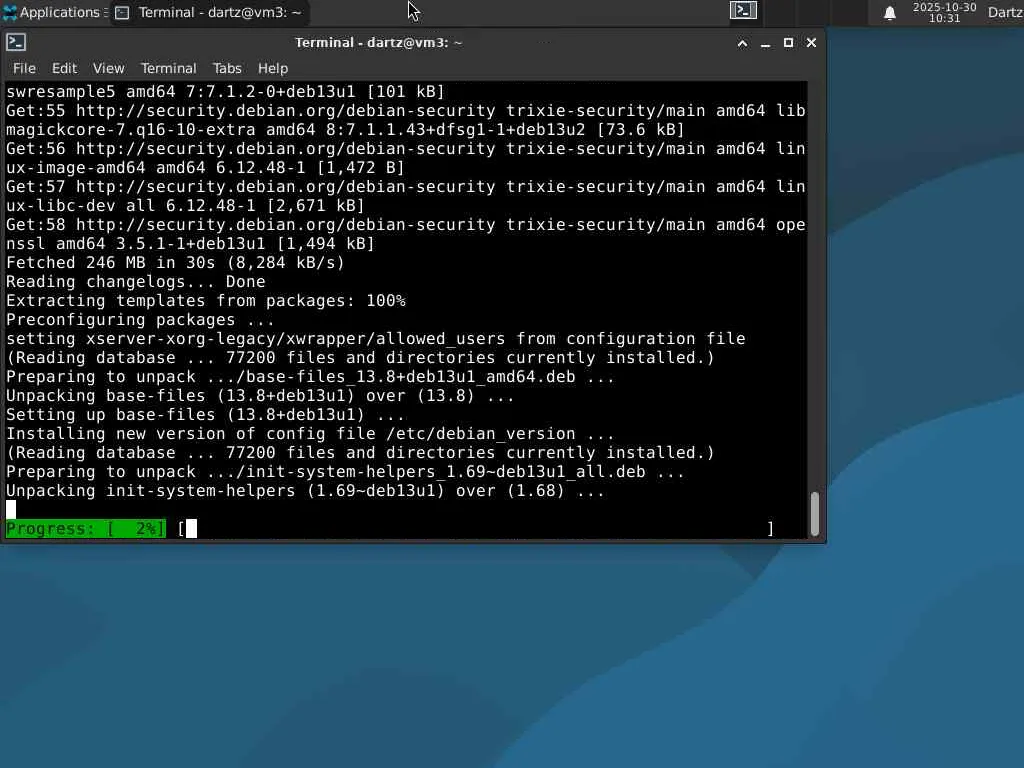Open the Dartz user menu in the panel

point(1005,12)
